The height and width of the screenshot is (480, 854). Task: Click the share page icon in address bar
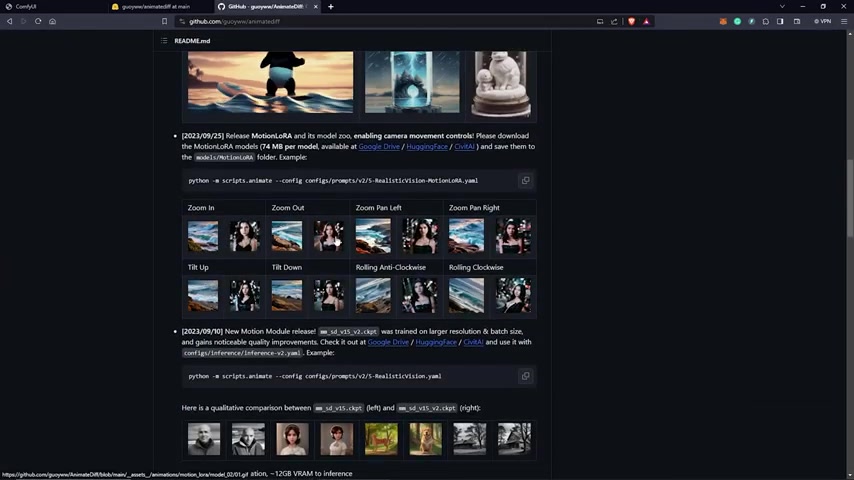(x=614, y=21)
